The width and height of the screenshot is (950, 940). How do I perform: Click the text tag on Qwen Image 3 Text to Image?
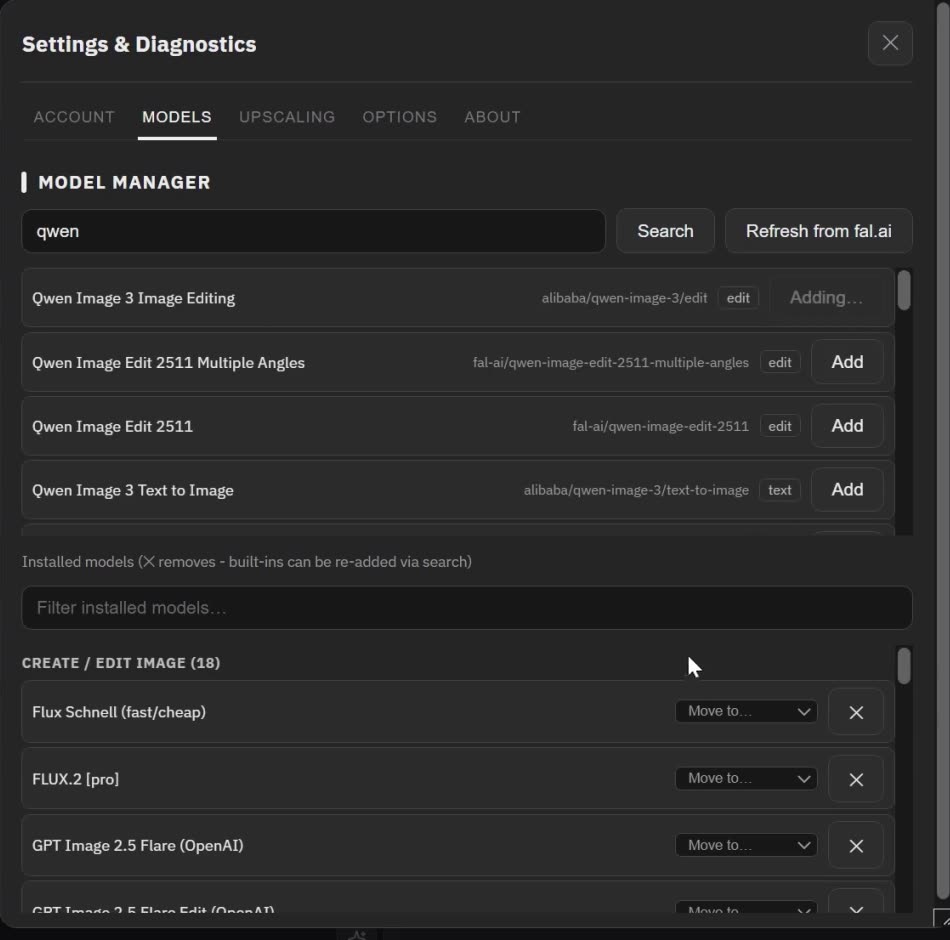click(x=780, y=490)
